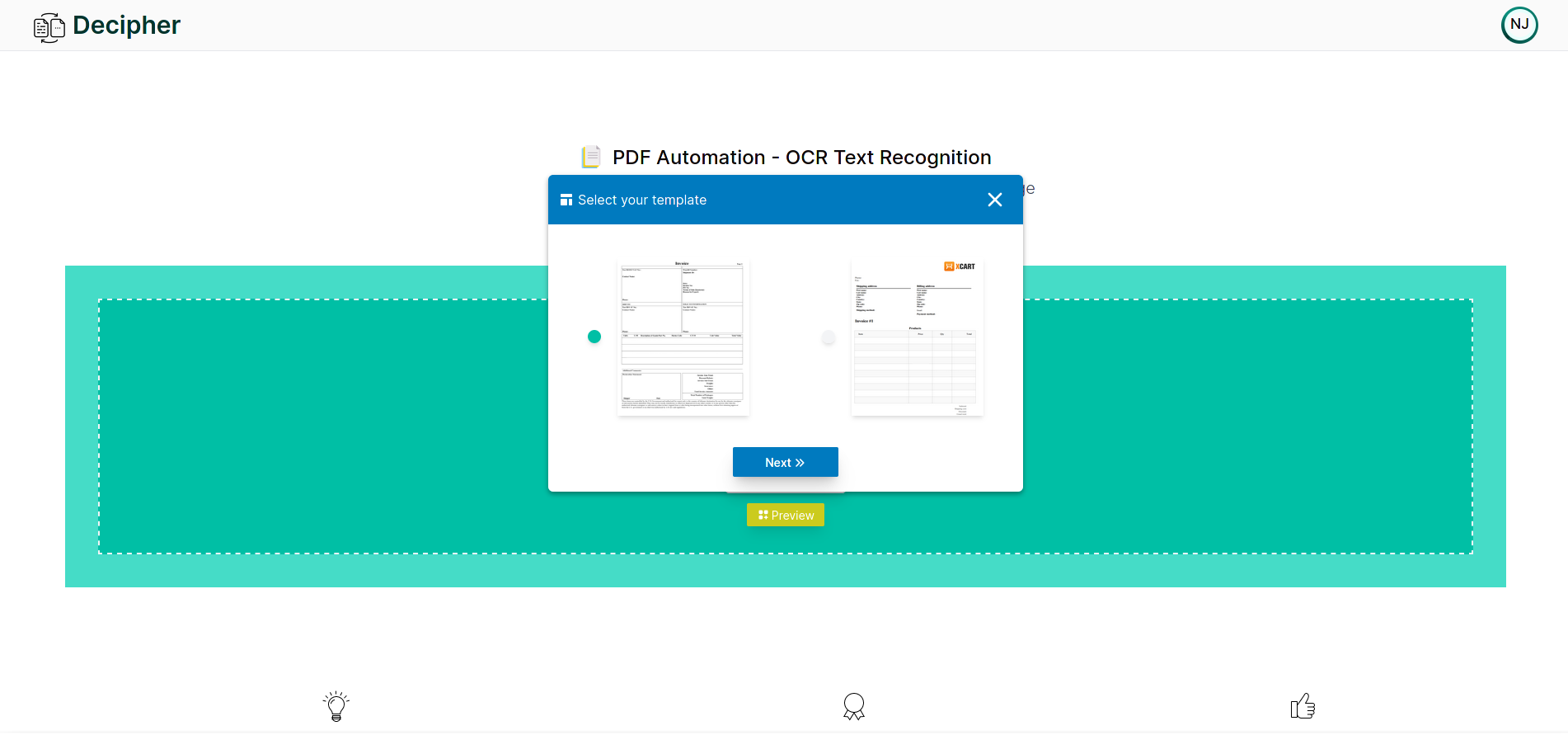Choose the XCART invoice template thumbnail
This screenshot has width=1568, height=735.
pyautogui.click(x=917, y=337)
